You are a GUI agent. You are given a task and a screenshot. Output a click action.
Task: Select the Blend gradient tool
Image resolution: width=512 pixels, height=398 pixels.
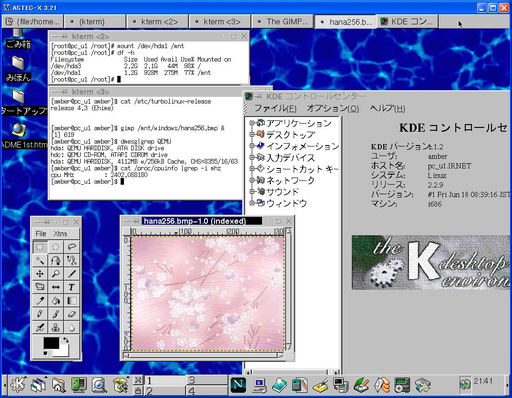[x=71, y=301]
